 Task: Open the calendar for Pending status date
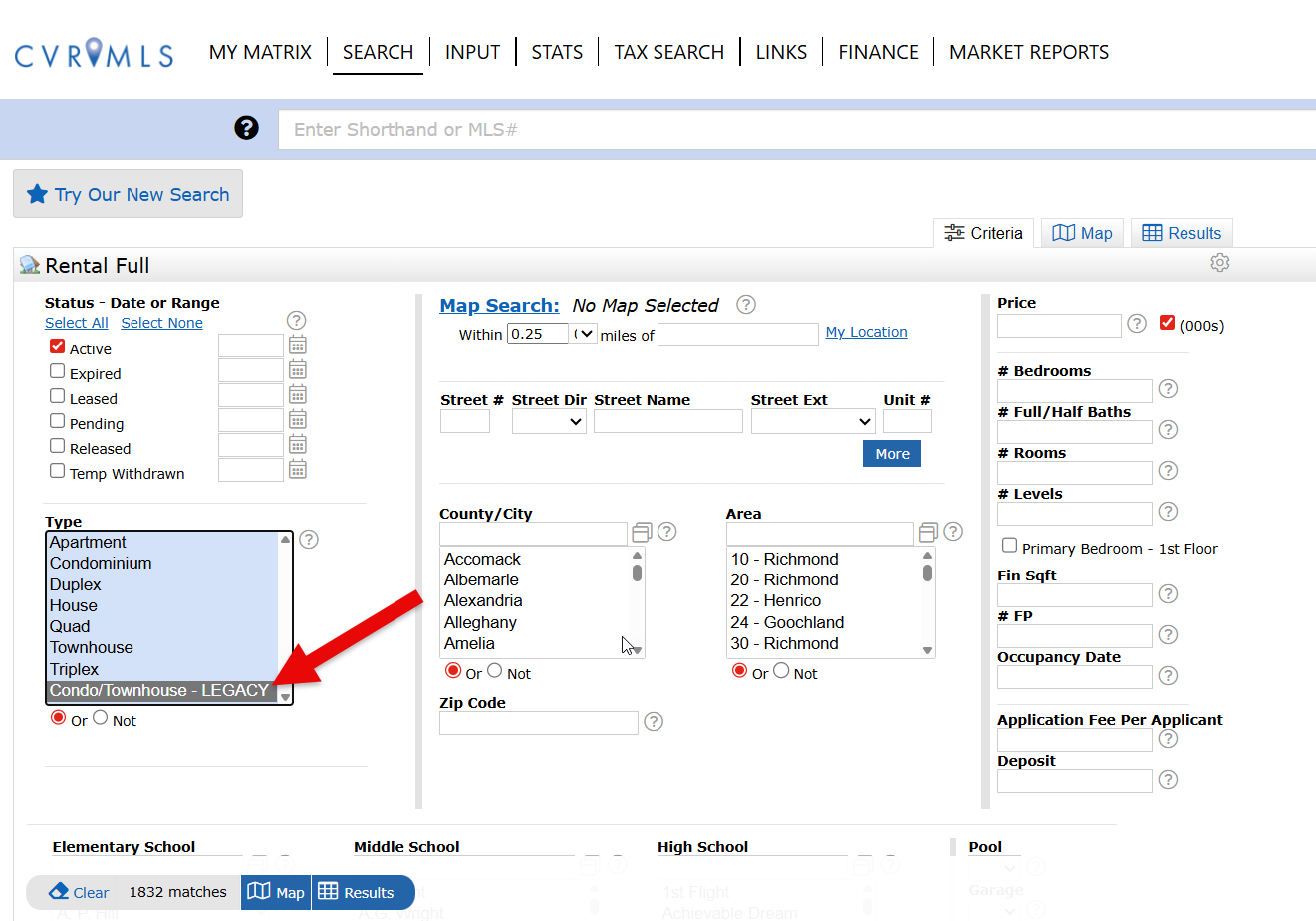point(298,420)
